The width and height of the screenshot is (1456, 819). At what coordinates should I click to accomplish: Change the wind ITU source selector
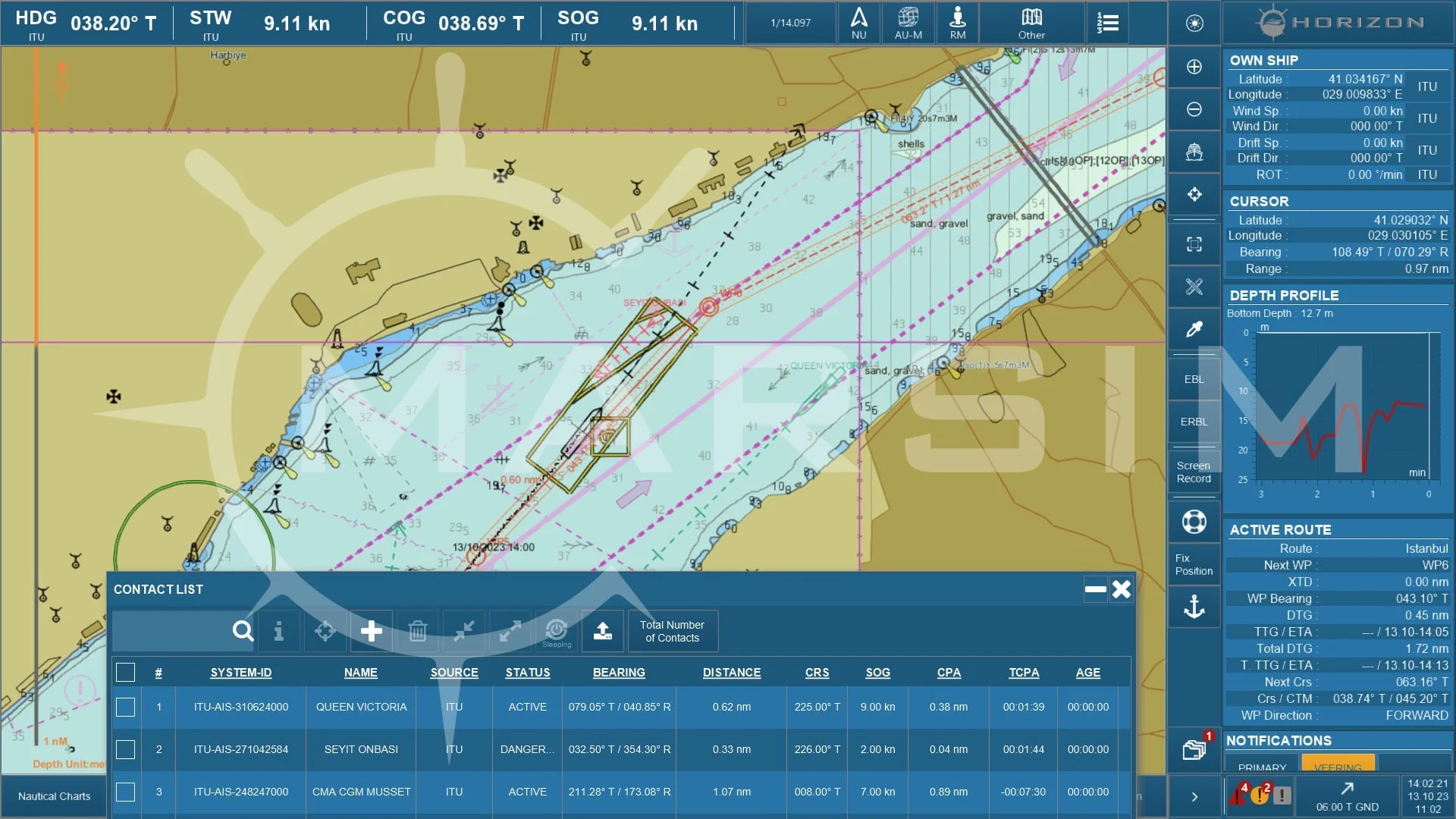point(1427,118)
